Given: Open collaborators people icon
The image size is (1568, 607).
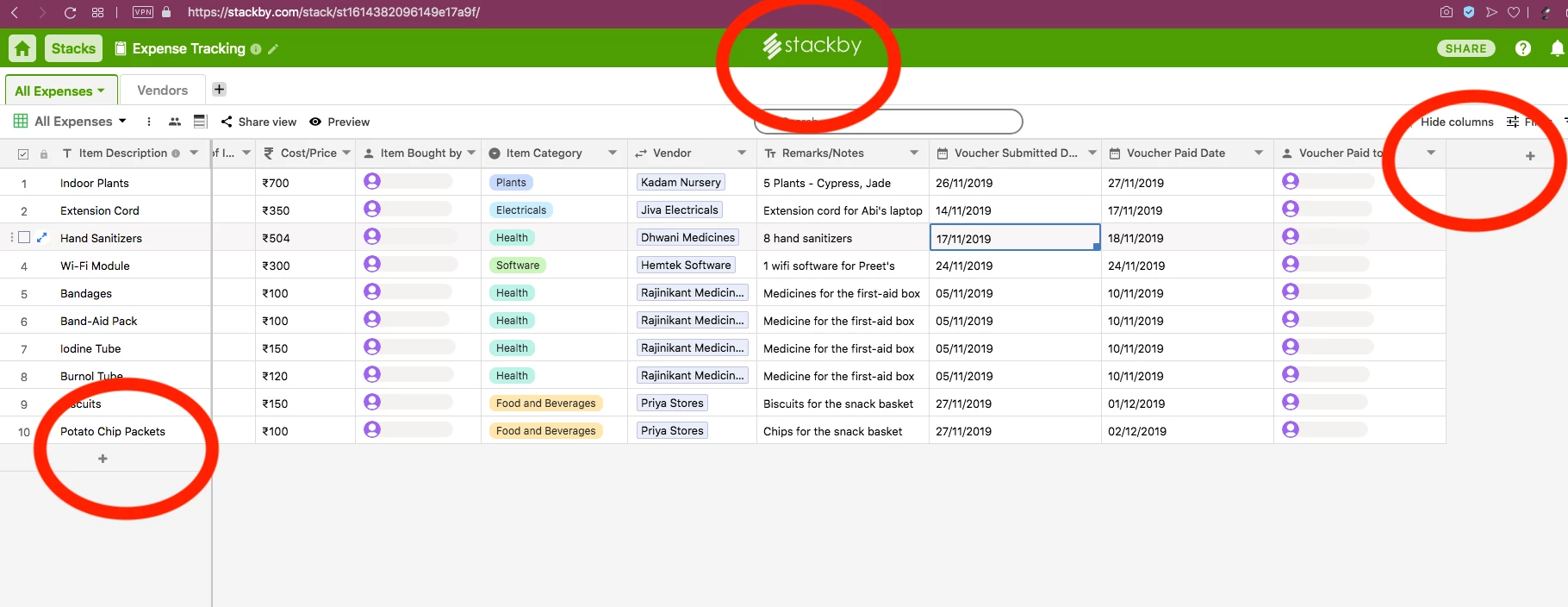Looking at the screenshot, I should 175,122.
